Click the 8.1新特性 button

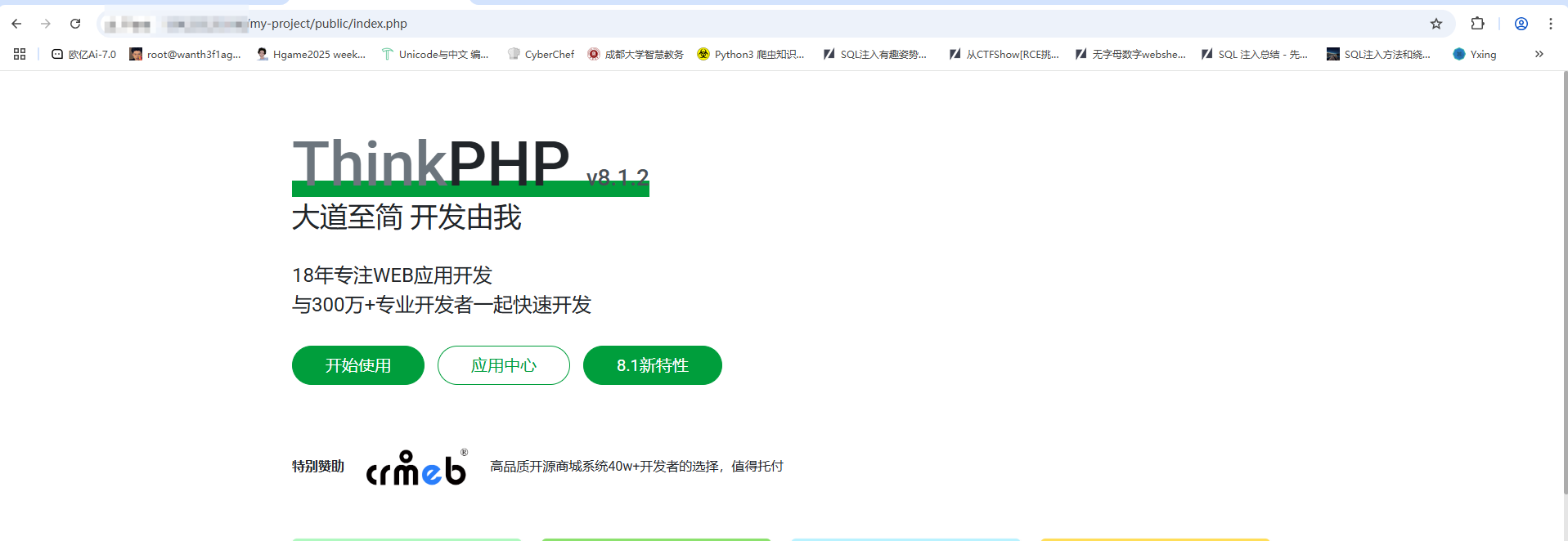point(653,365)
